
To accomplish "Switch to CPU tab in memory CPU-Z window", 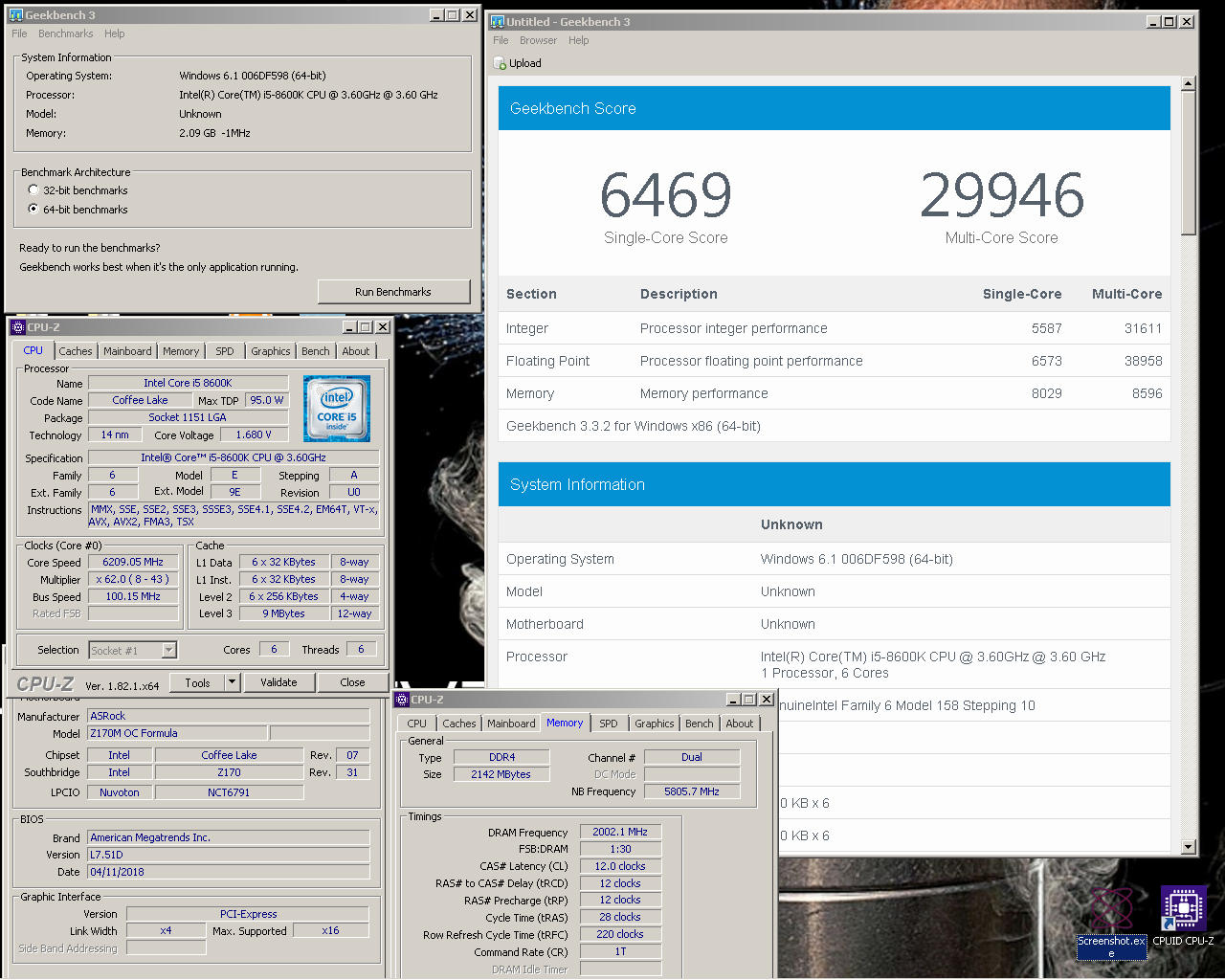I will (x=417, y=724).
